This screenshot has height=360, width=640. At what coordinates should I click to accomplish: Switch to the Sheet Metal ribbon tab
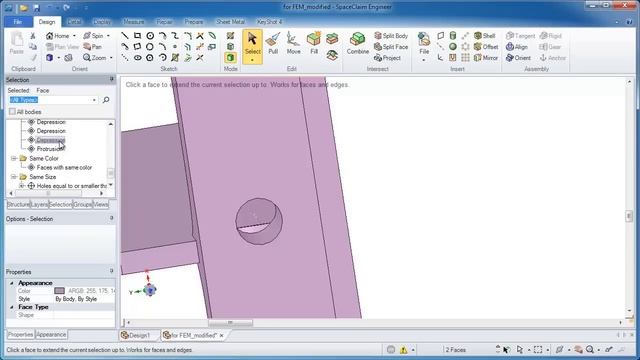click(230, 22)
